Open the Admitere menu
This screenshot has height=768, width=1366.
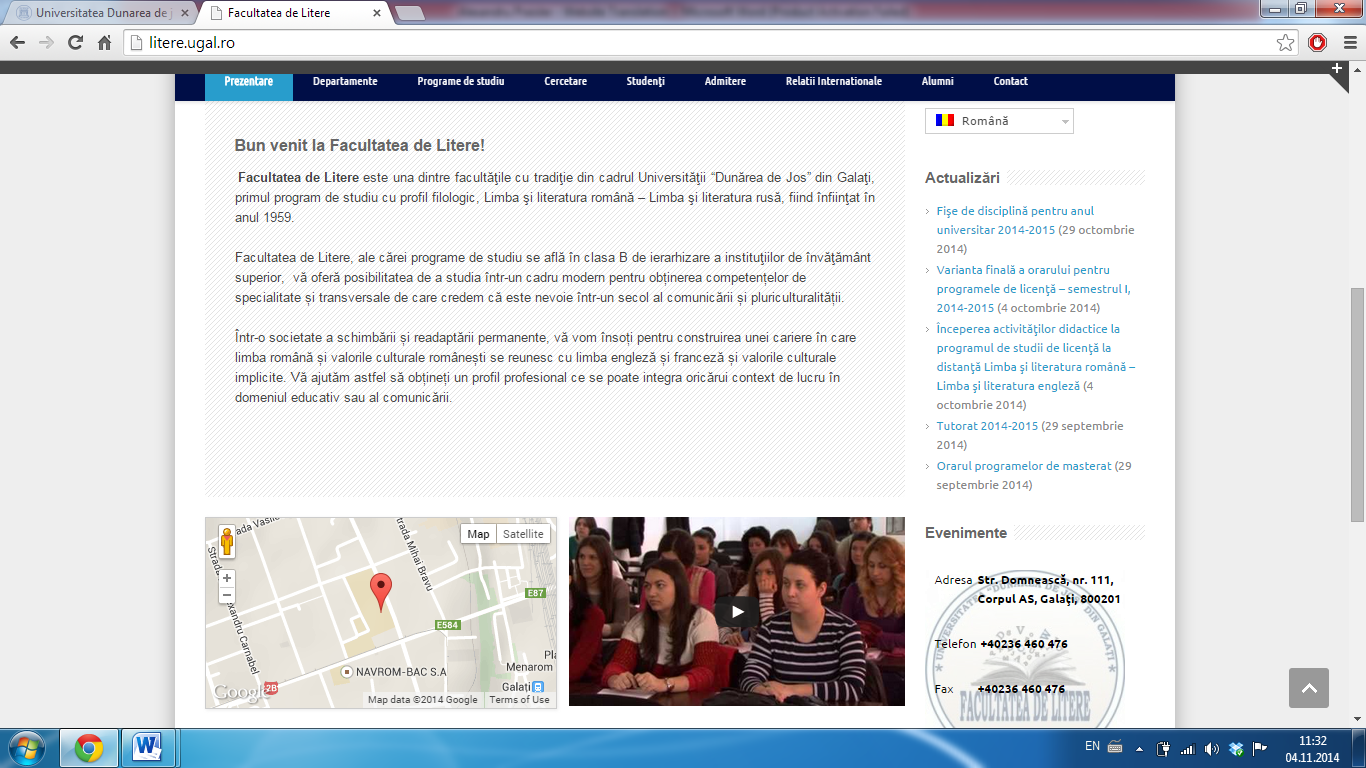coord(725,82)
